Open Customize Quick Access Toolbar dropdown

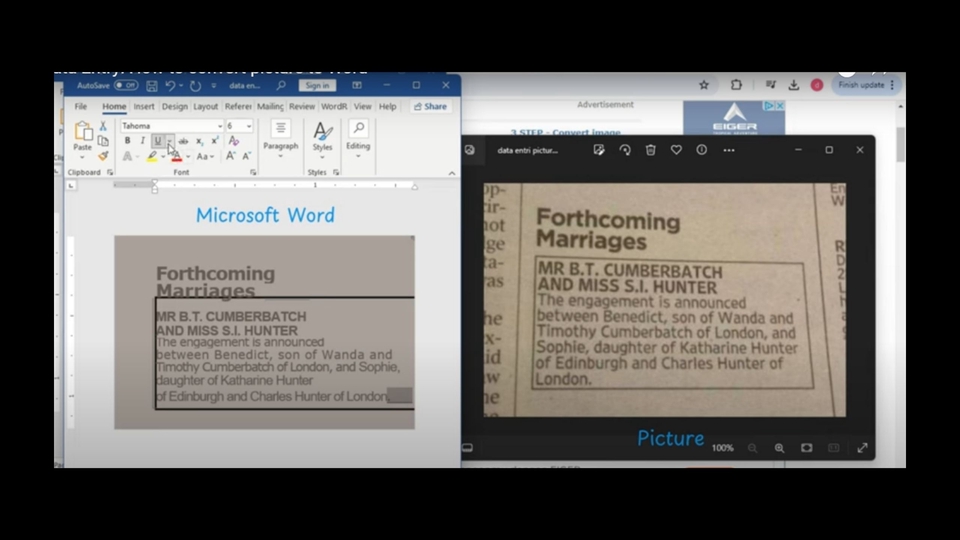pyautogui.click(x=214, y=86)
